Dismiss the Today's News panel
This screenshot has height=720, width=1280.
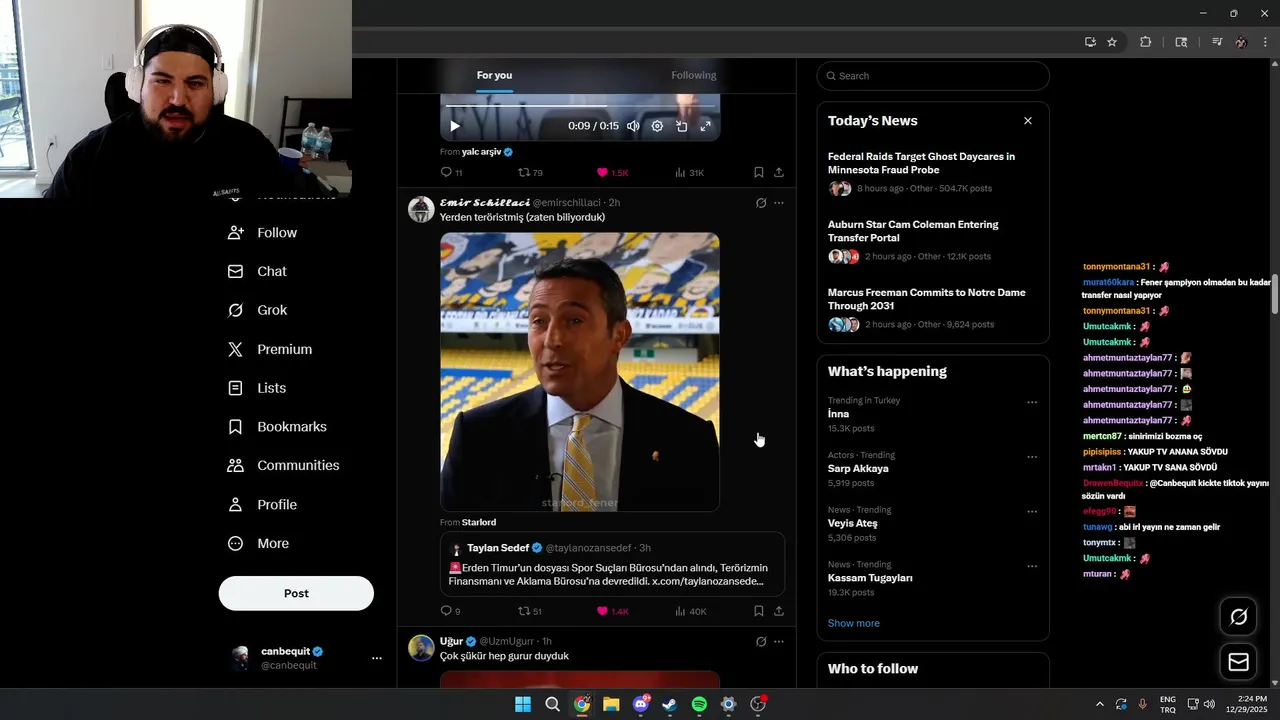(x=1027, y=121)
